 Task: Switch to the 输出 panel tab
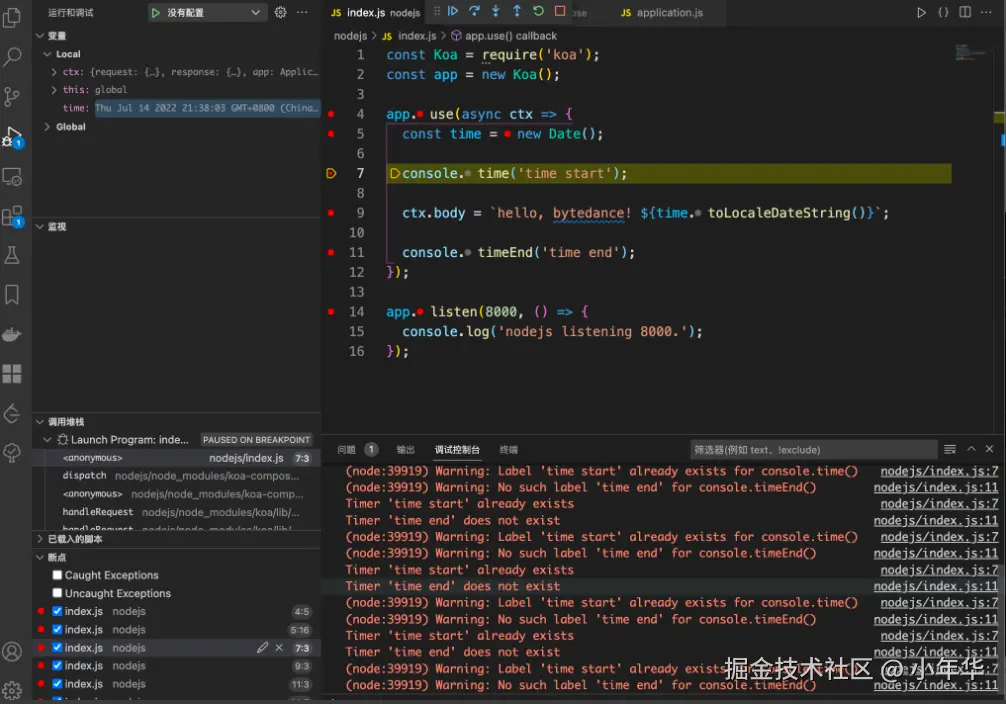405,450
